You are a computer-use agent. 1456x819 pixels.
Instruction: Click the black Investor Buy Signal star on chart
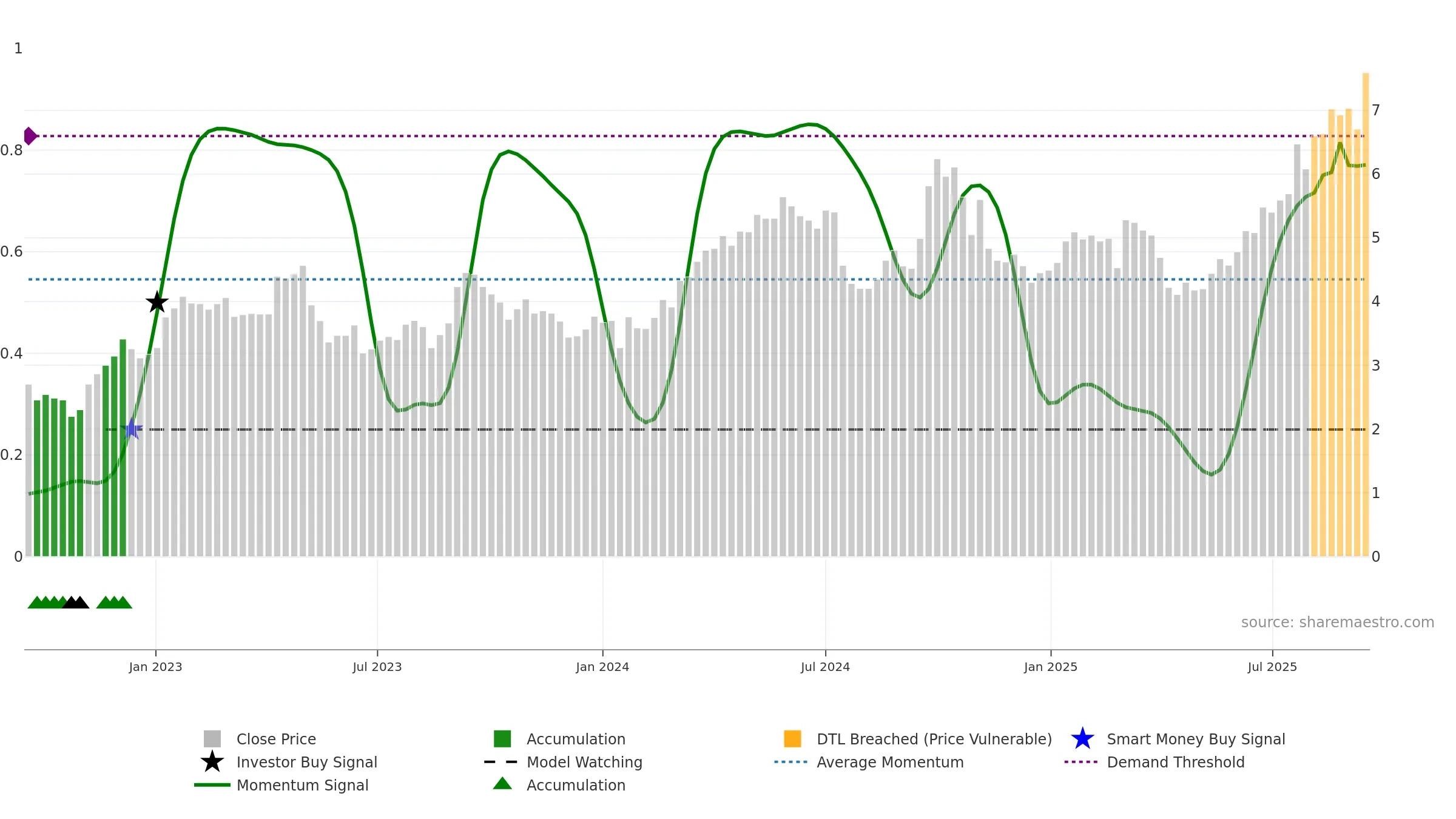click(x=157, y=302)
